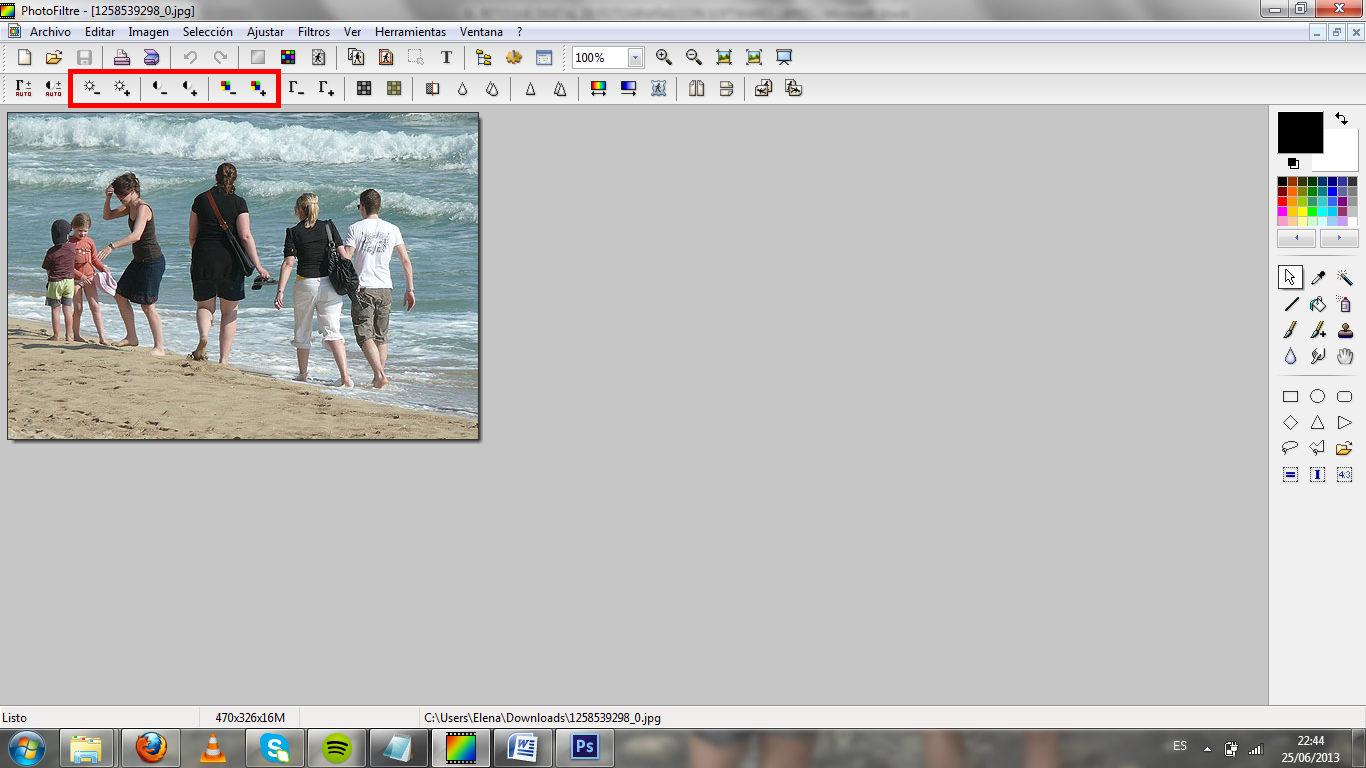The height and width of the screenshot is (768, 1366).
Task: Expand the Herramientas menu
Action: tap(410, 32)
